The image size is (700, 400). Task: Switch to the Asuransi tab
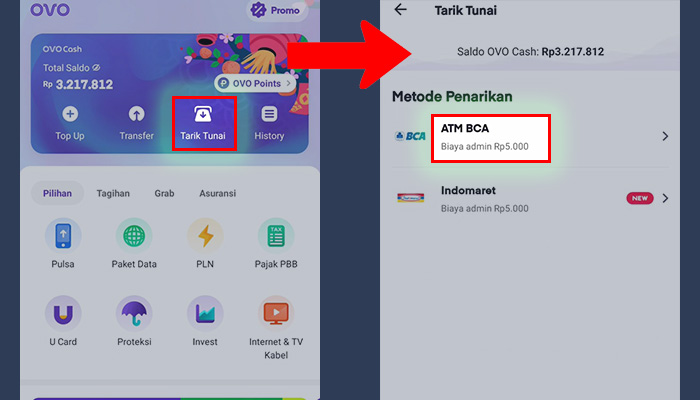pyautogui.click(x=217, y=193)
